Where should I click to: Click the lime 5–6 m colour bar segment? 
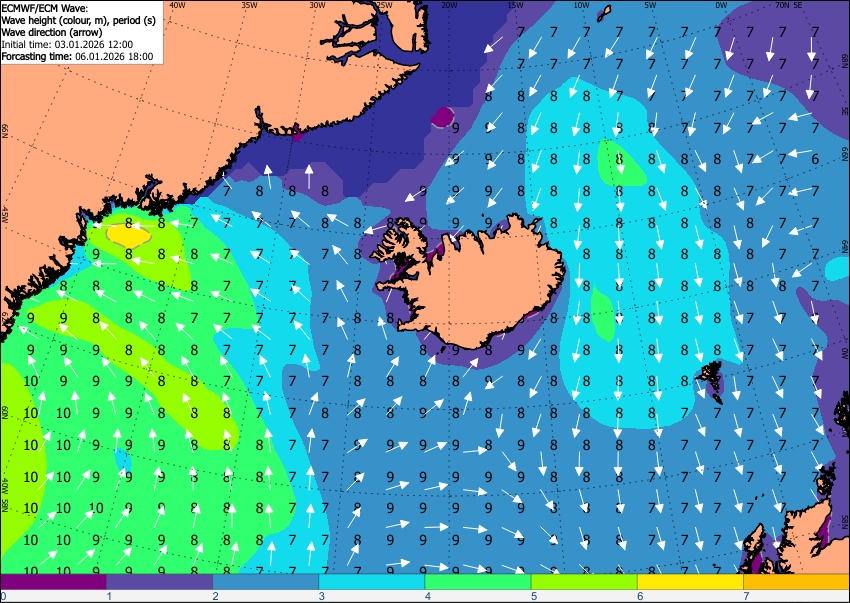584,582
